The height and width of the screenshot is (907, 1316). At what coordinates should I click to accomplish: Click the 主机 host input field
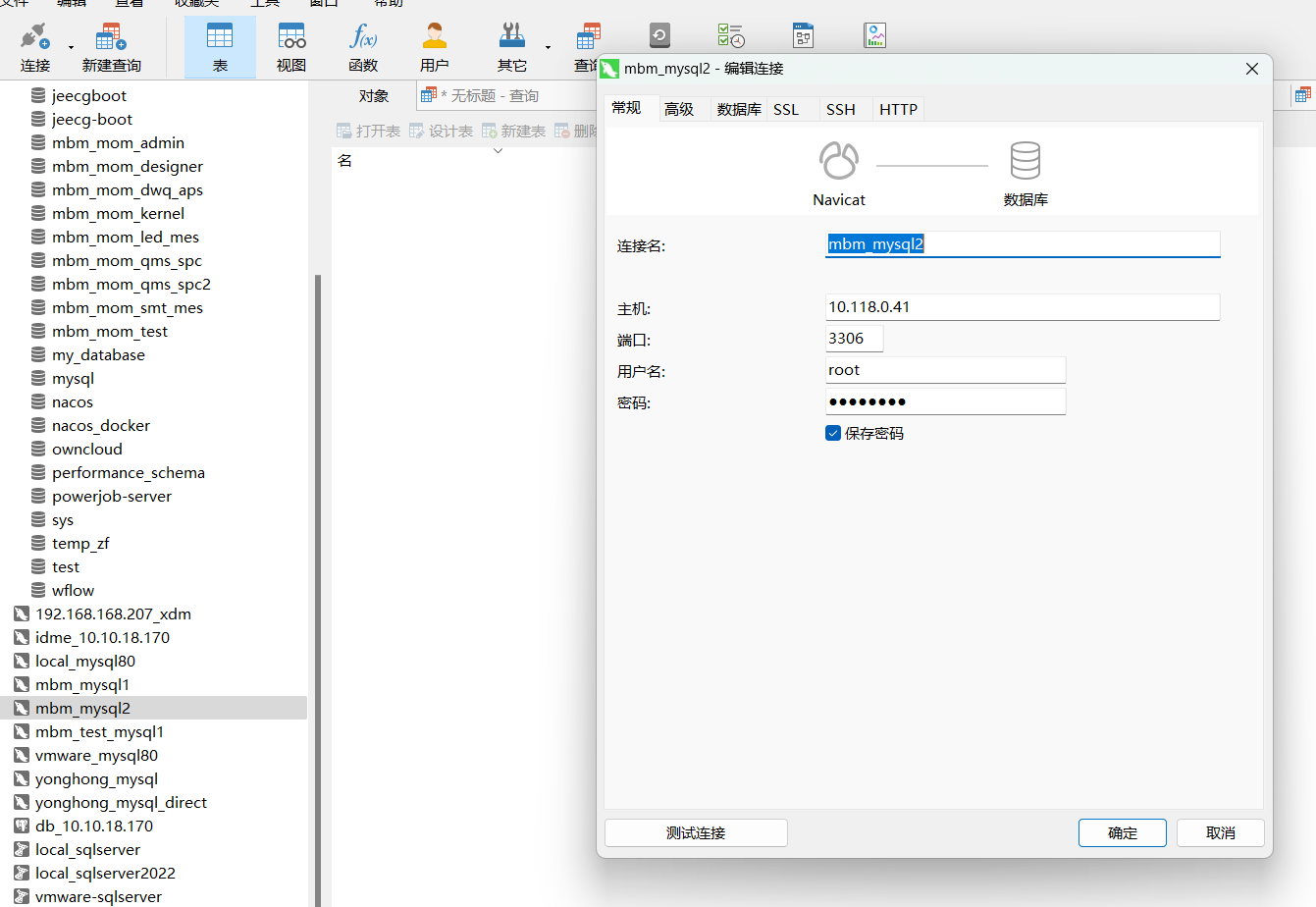click(x=1022, y=307)
